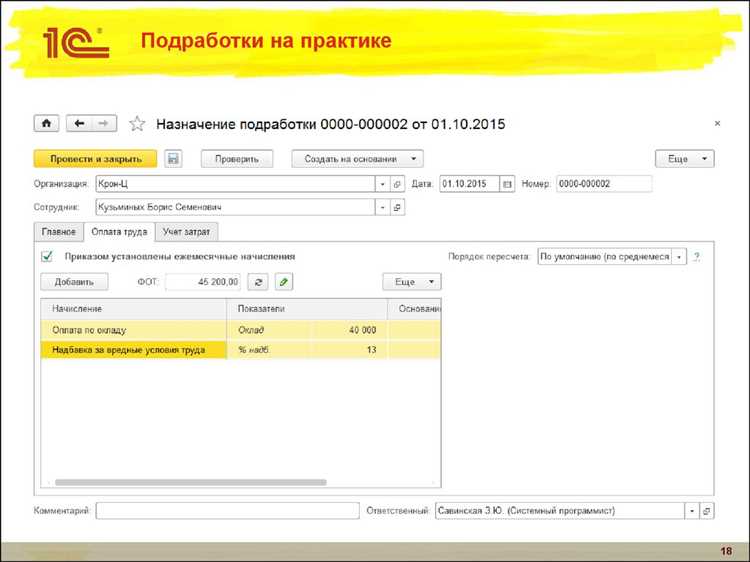This screenshot has height=562, width=750.
Task: Navigate back with the left arrow
Action: (x=79, y=123)
